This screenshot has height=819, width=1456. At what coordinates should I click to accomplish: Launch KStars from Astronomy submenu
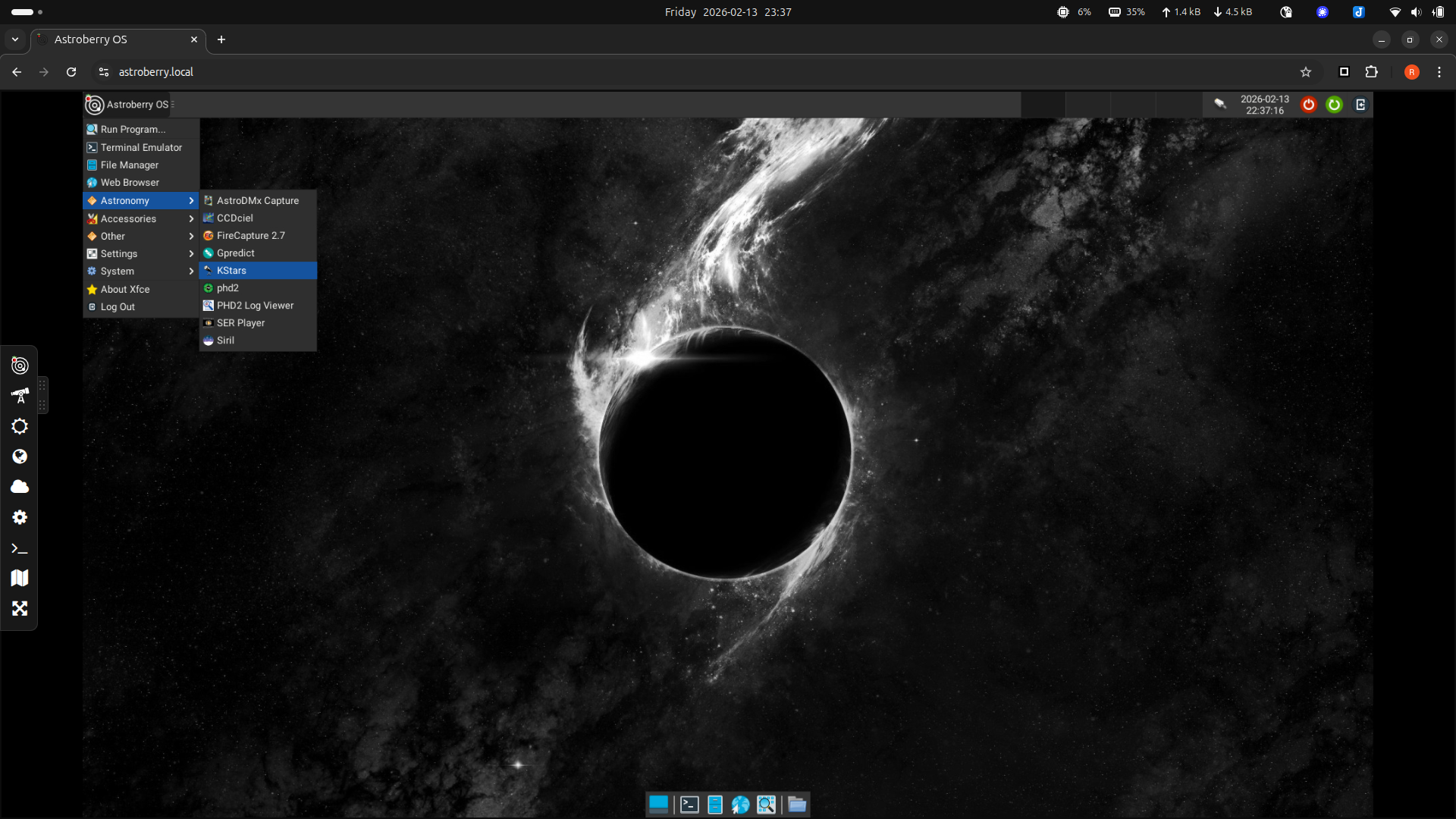pyautogui.click(x=232, y=271)
